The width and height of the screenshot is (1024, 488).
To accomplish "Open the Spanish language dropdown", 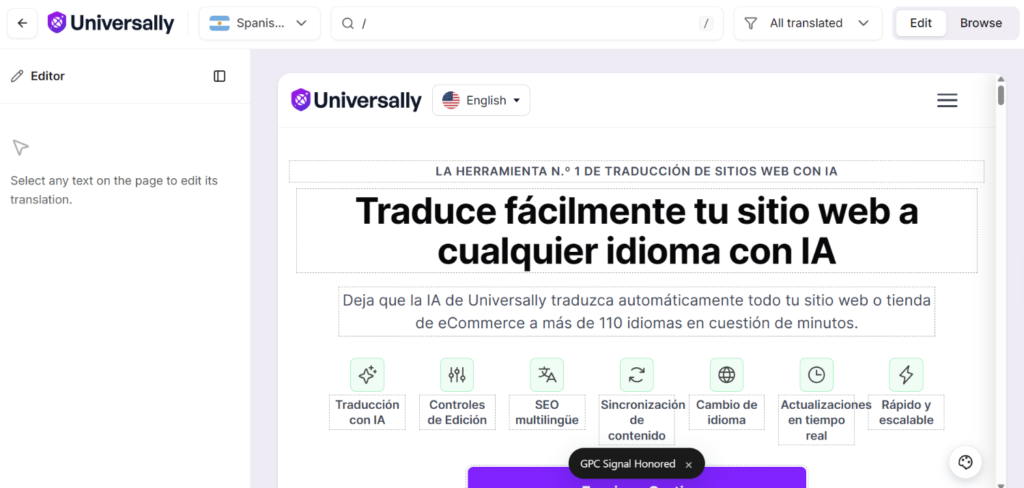I will (259, 24).
